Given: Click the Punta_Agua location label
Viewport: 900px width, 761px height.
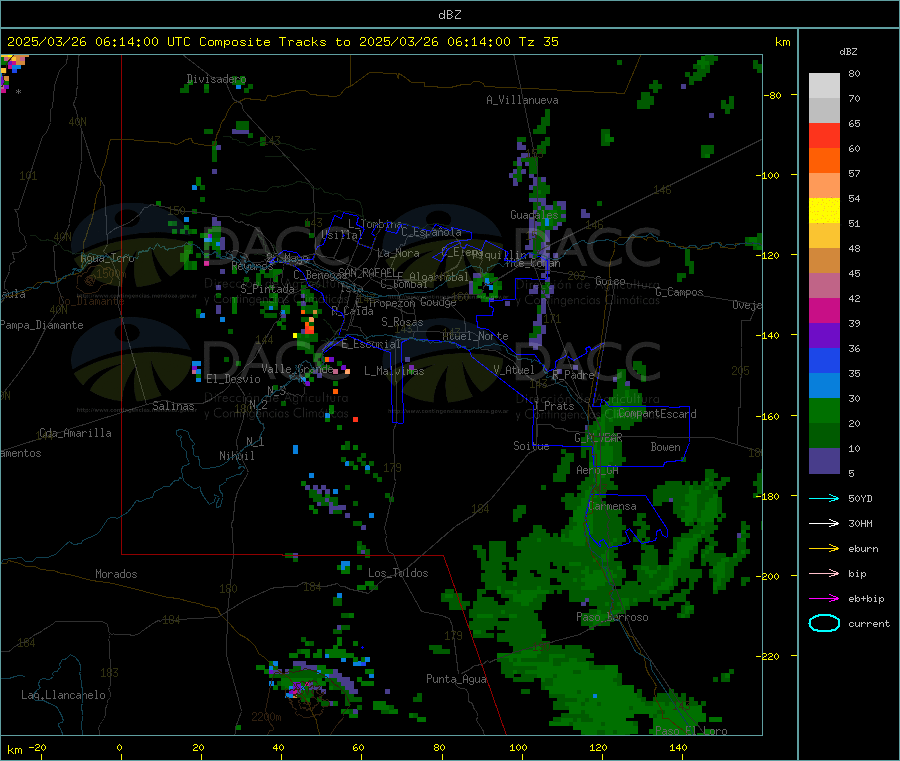Looking at the screenshot, I should (456, 679).
